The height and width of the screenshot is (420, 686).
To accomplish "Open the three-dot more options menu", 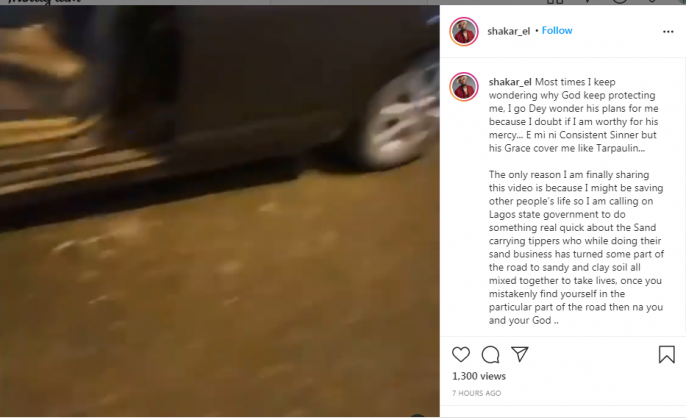I will point(668,32).
